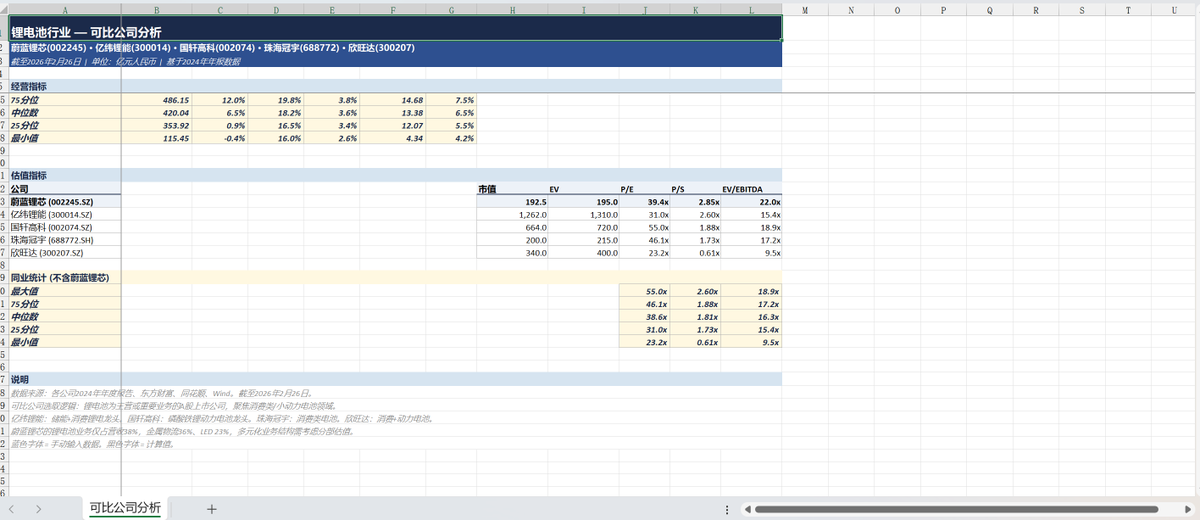Select column N header

[850, 9]
